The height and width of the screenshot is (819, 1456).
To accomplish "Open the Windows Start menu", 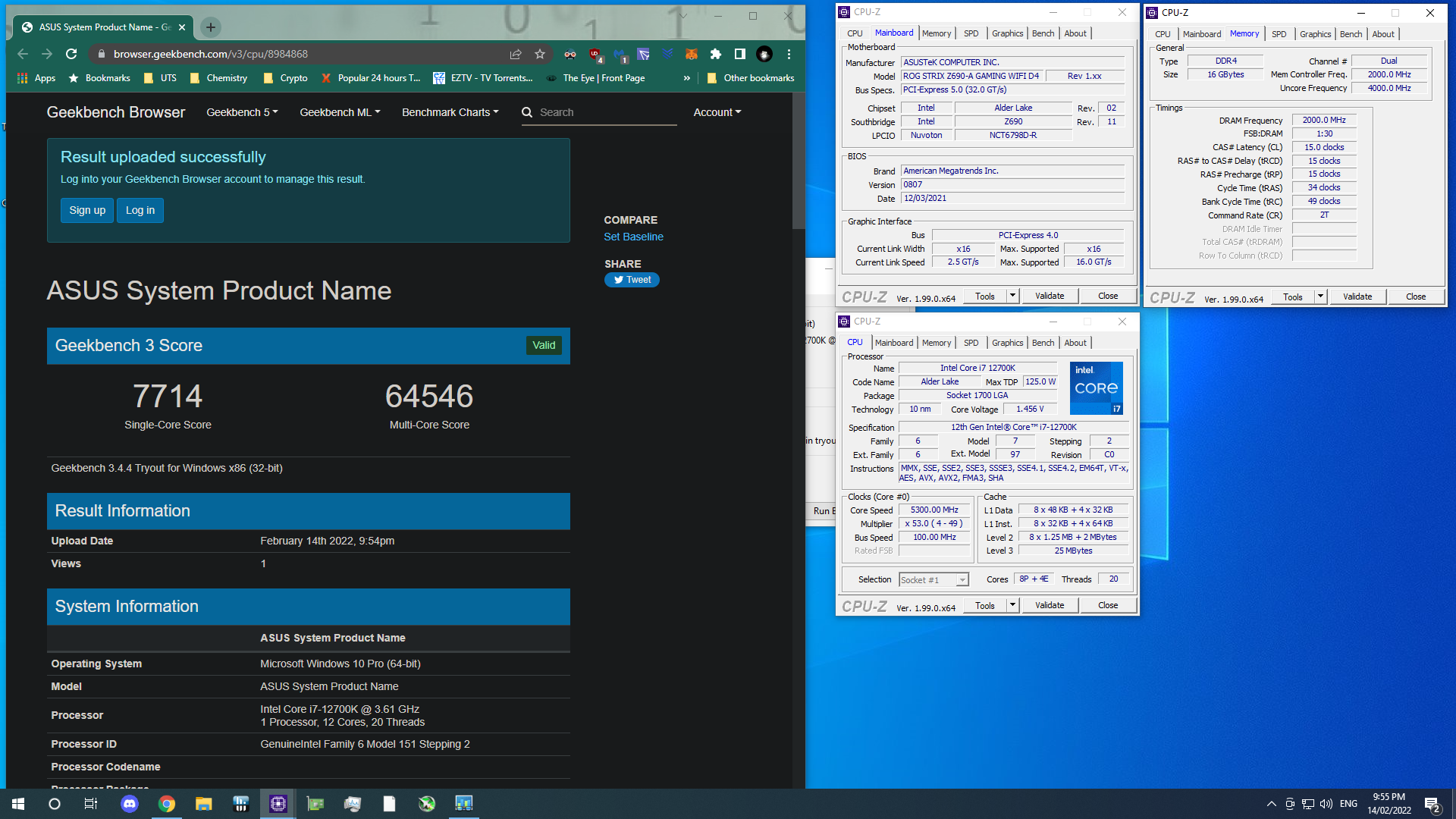I will tap(18, 804).
